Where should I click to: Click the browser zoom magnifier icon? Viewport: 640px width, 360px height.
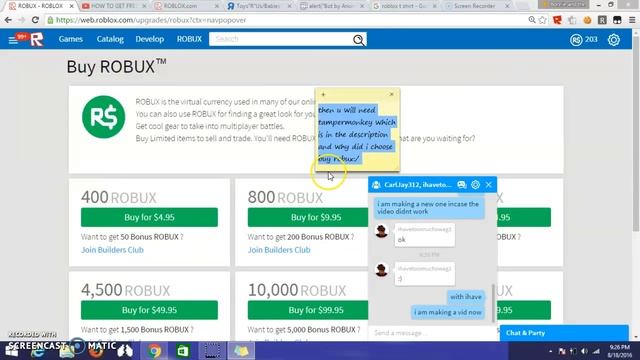[x=531, y=20]
